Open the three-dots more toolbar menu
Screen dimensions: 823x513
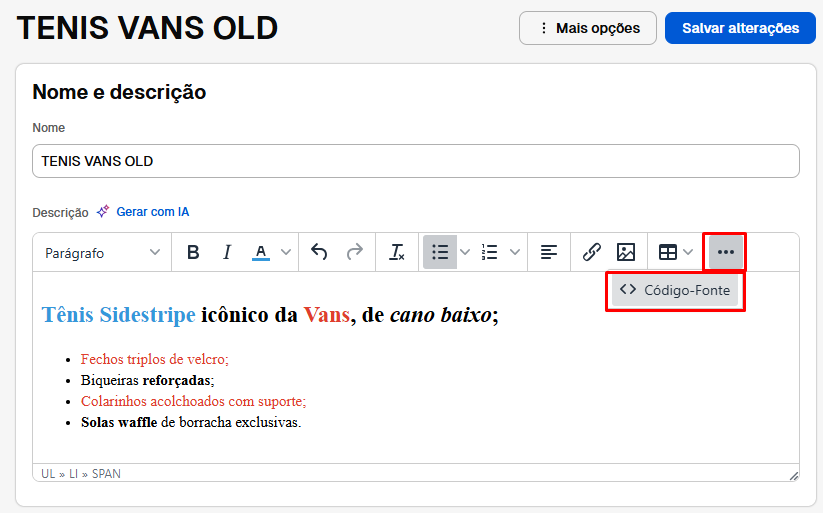click(726, 253)
